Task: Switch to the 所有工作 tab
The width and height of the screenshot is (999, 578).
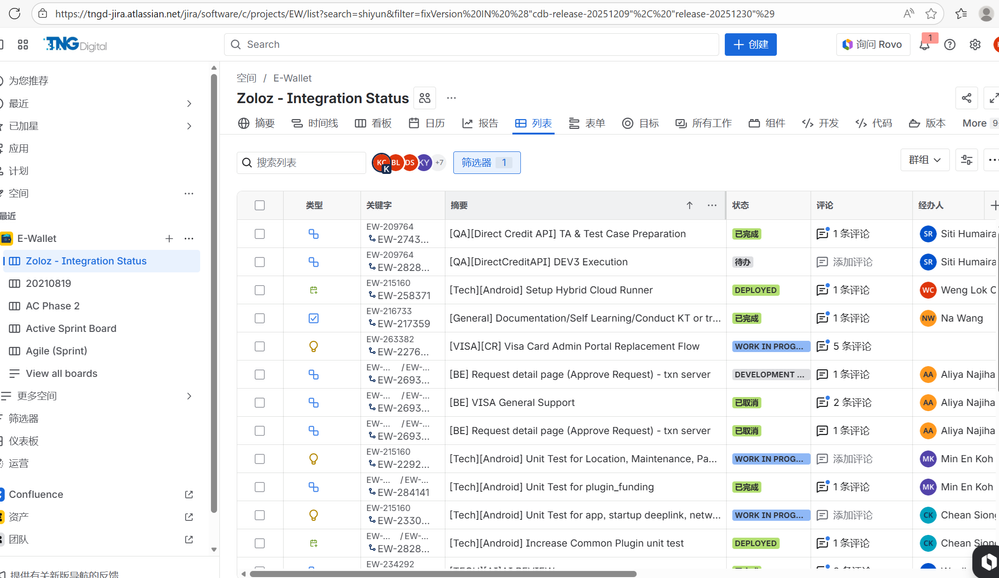Action: click(704, 123)
